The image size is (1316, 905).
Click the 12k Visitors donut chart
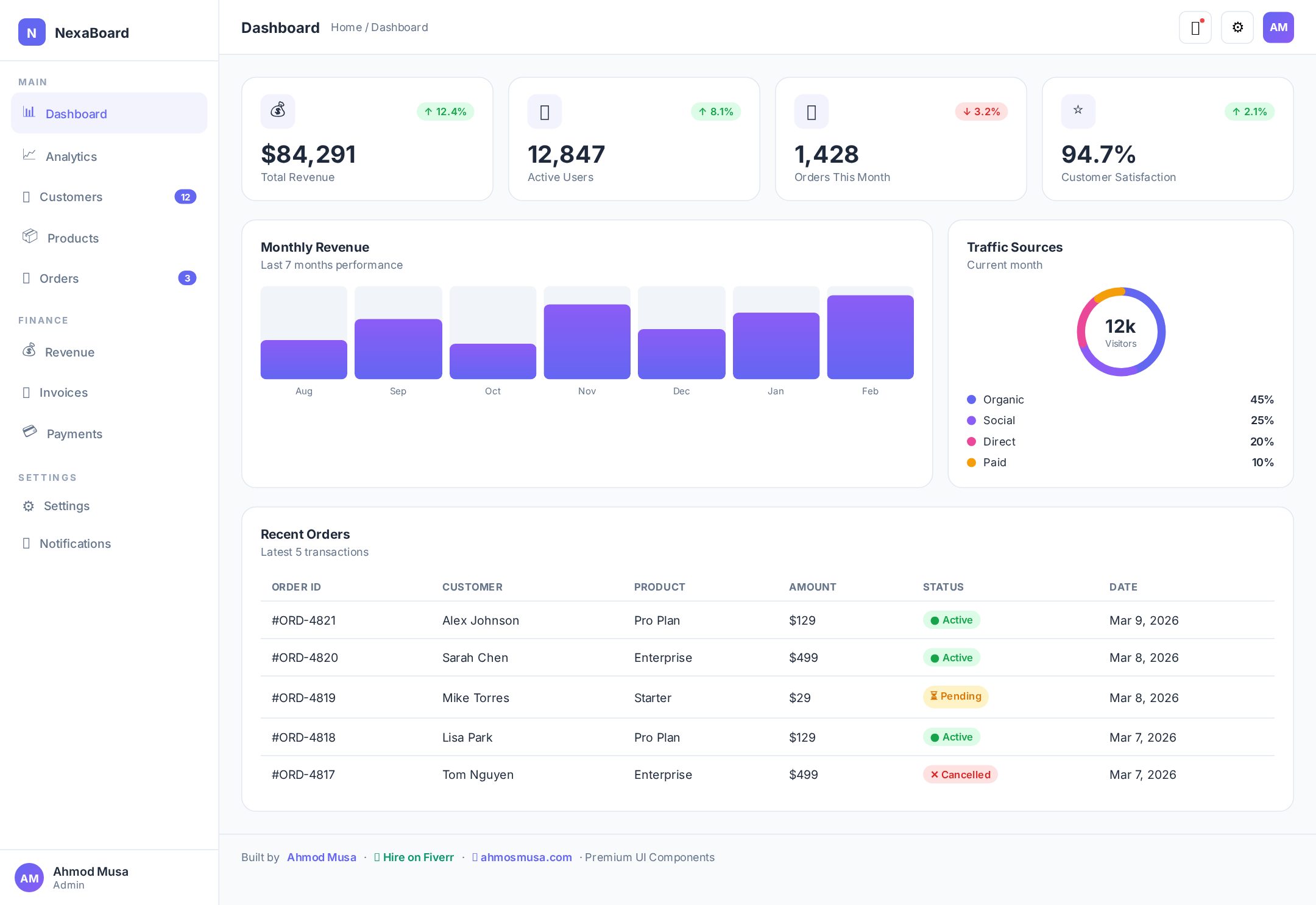click(1121, 332)
